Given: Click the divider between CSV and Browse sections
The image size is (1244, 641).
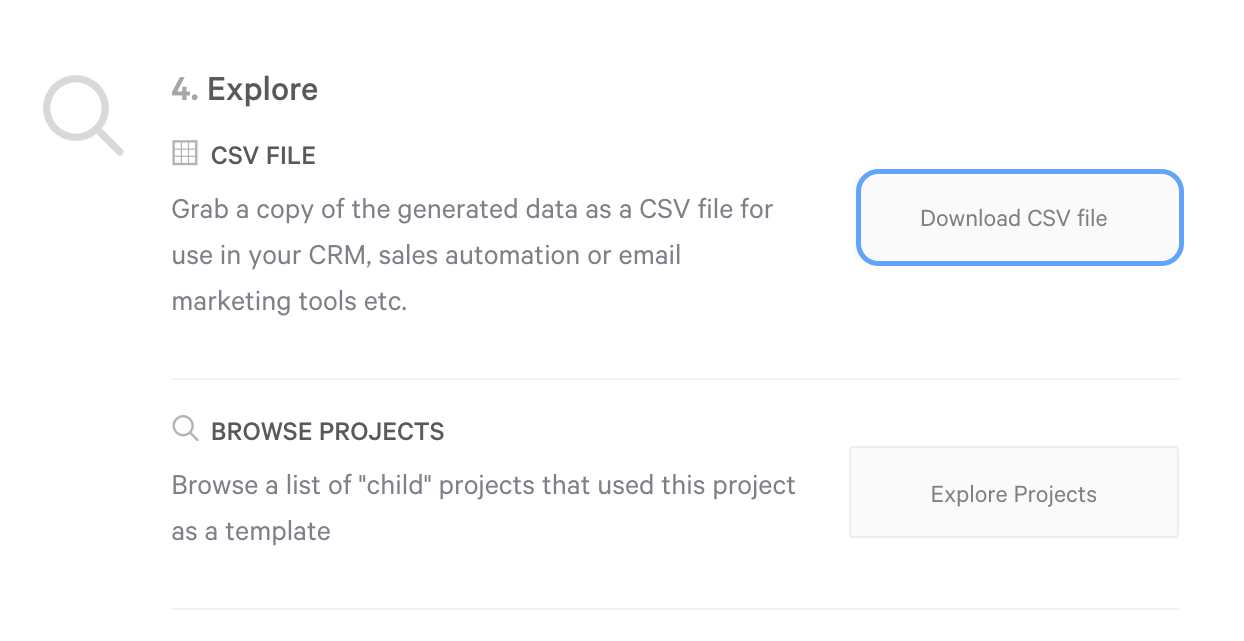Looking at the screenshot, I should coord(675,379).
